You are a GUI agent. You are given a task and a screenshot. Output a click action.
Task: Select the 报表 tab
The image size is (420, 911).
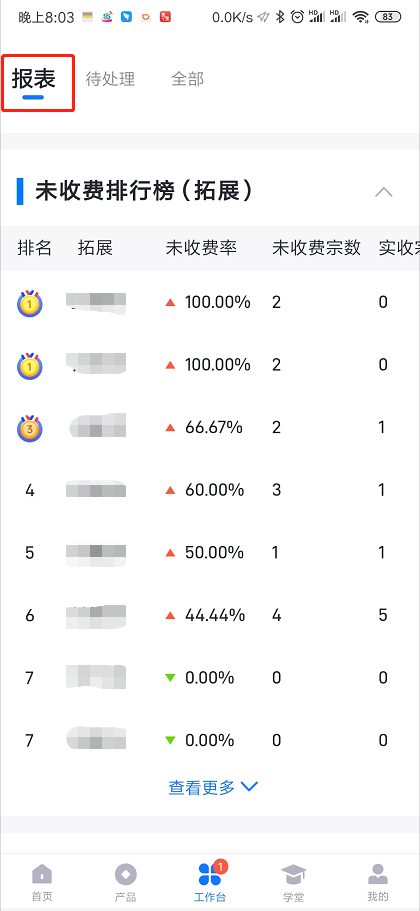pyautogui.click(x=34, y=78)
